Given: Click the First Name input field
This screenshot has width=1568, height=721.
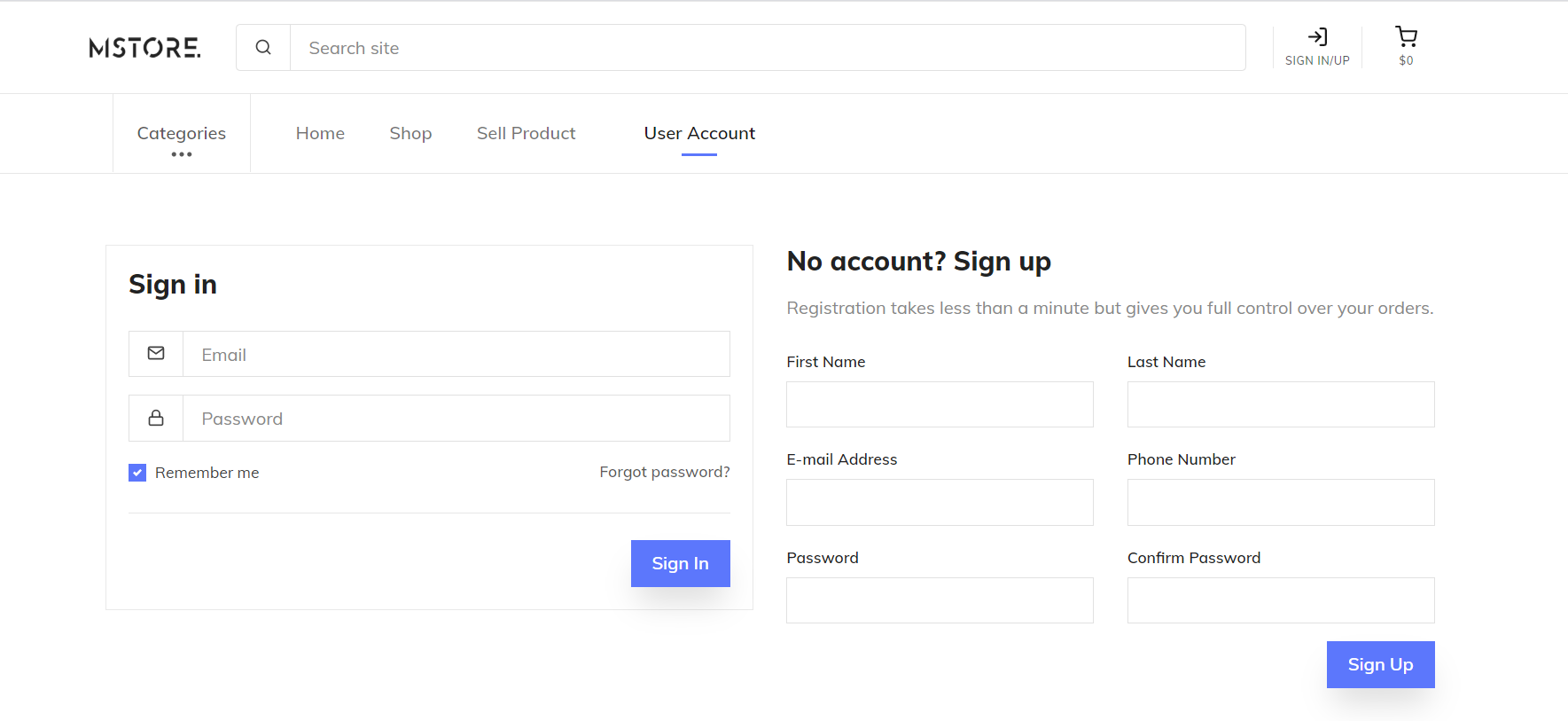Looking at the screenshot, I should tap(940, 404).
